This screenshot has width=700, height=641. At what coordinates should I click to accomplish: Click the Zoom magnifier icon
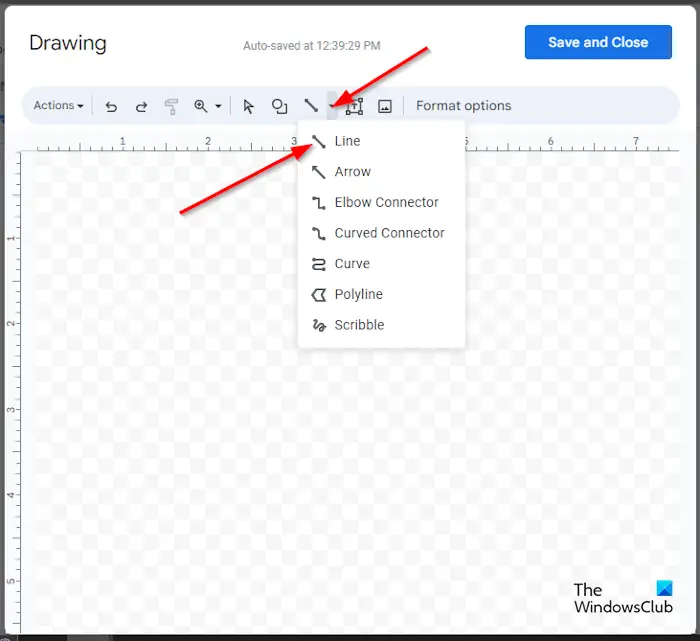[201, 106]
